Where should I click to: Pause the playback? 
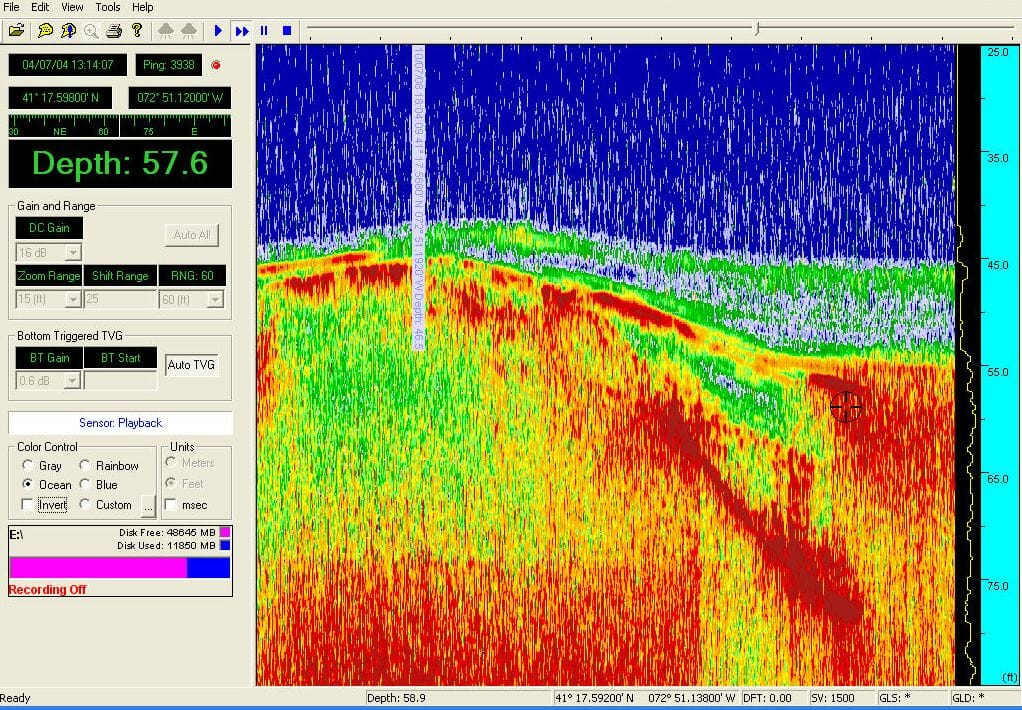coord(264,30)
